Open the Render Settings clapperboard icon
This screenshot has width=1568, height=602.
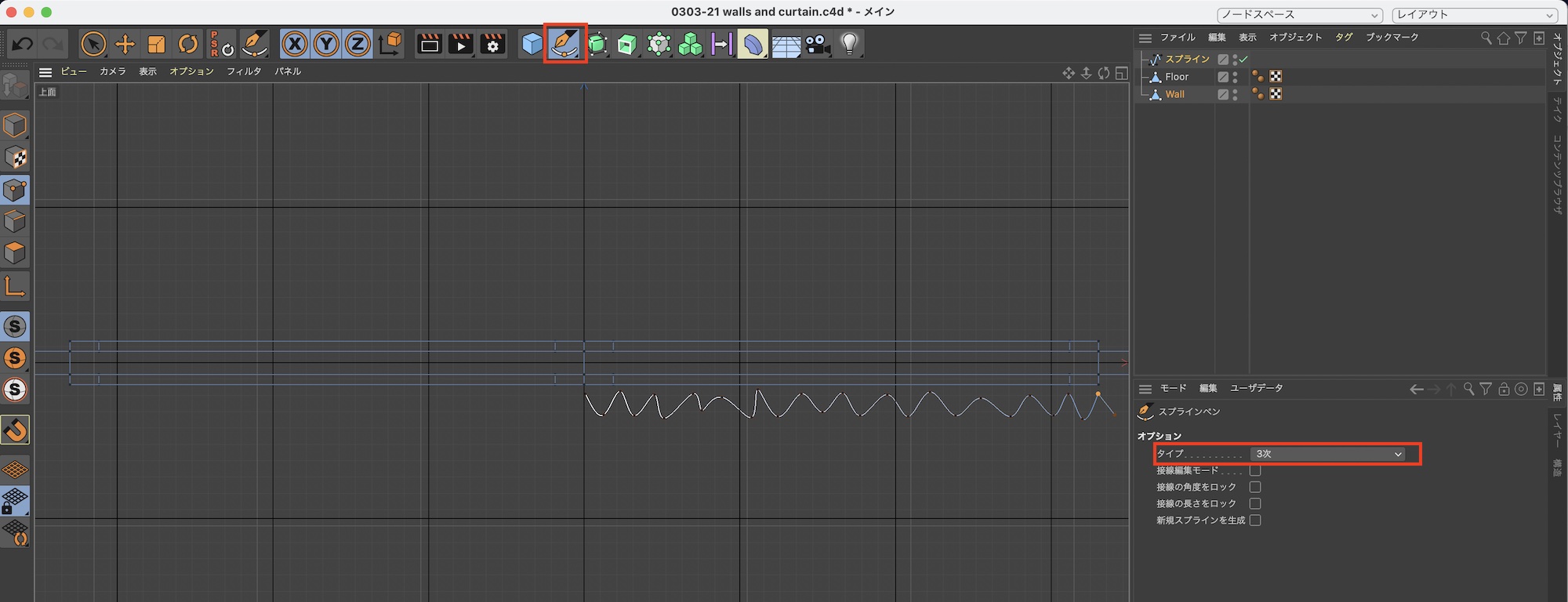click(x=493, y=44)
